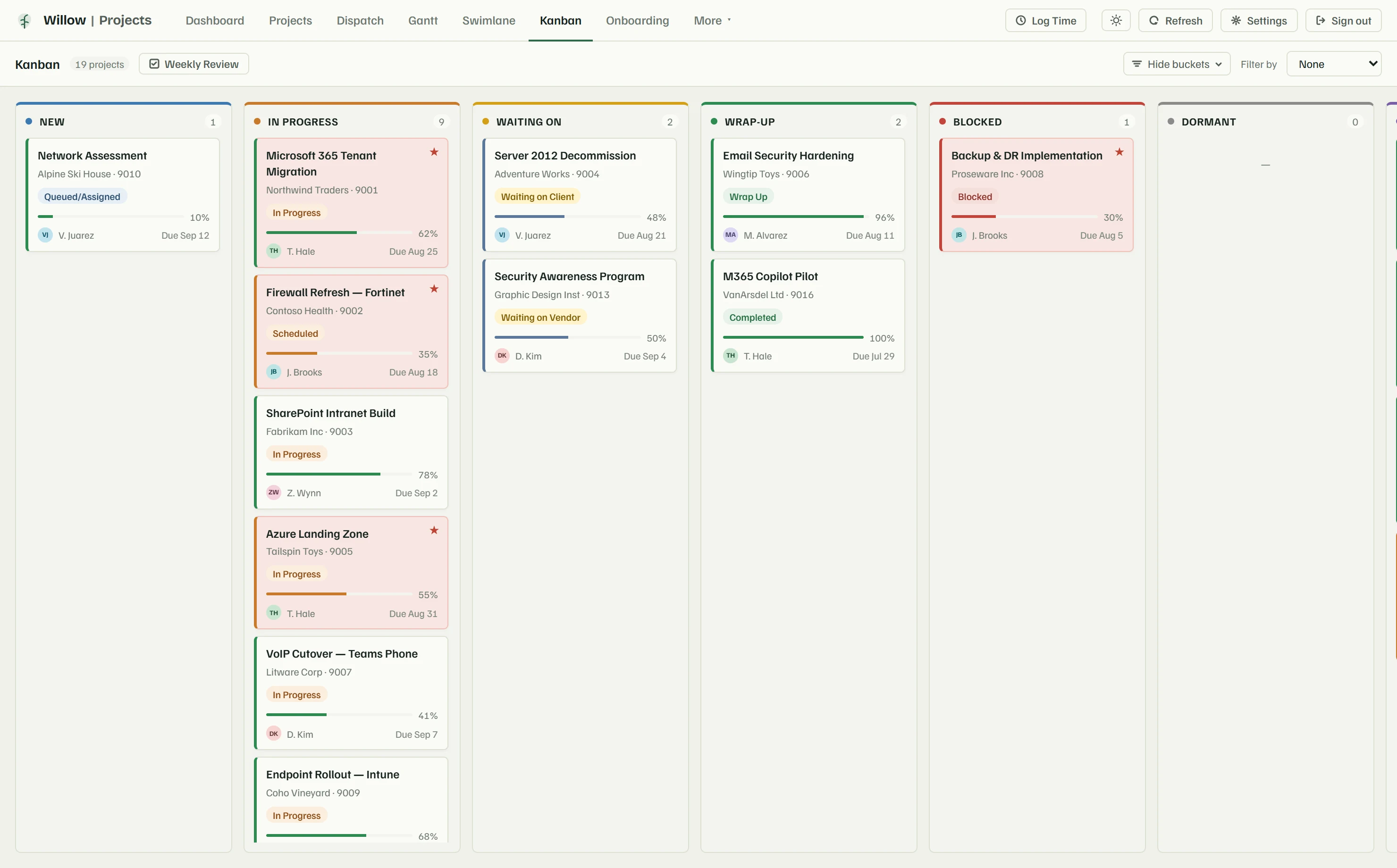Click the Wrap Up status badge
The height and width of the screenshot is (868, 1397).
coord(748,196)
